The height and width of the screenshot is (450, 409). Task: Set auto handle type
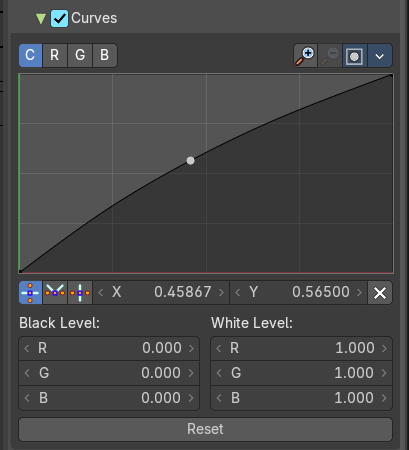tap(30, 293)
